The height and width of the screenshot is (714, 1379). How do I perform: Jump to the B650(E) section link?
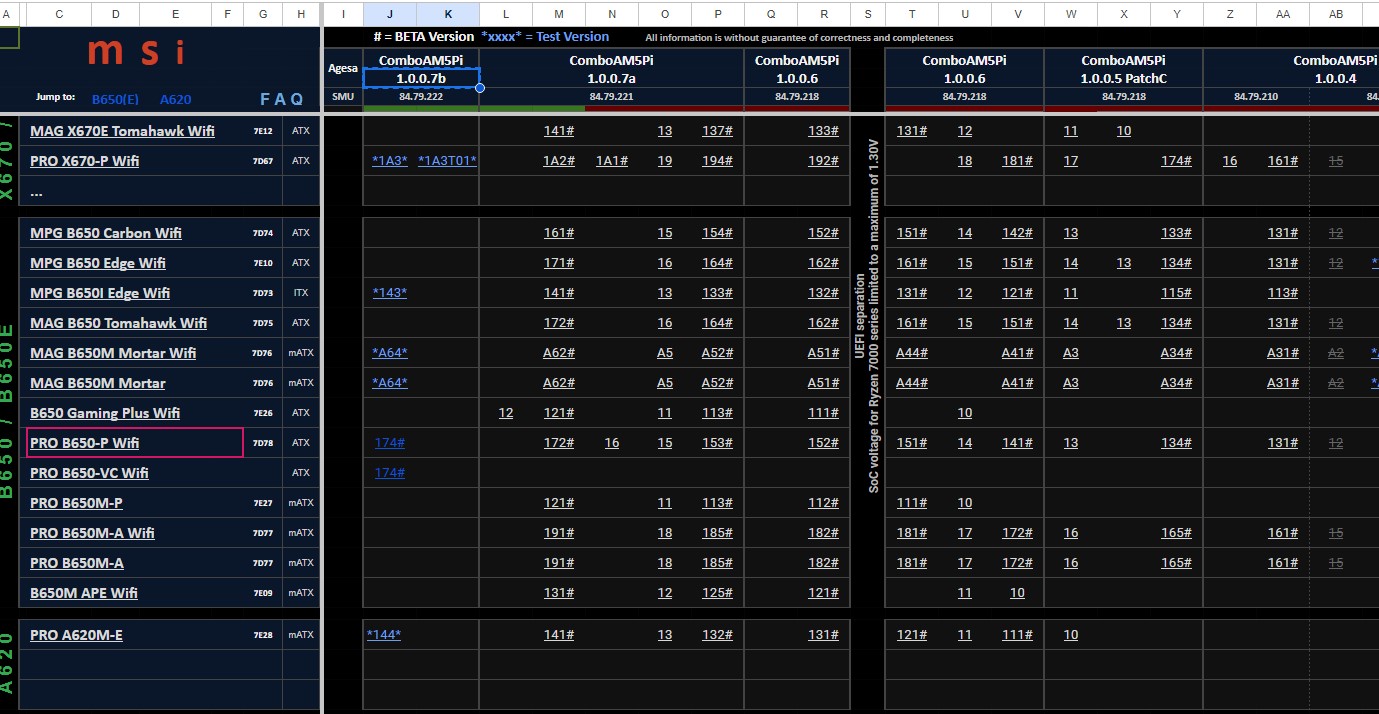pos(115,99)
